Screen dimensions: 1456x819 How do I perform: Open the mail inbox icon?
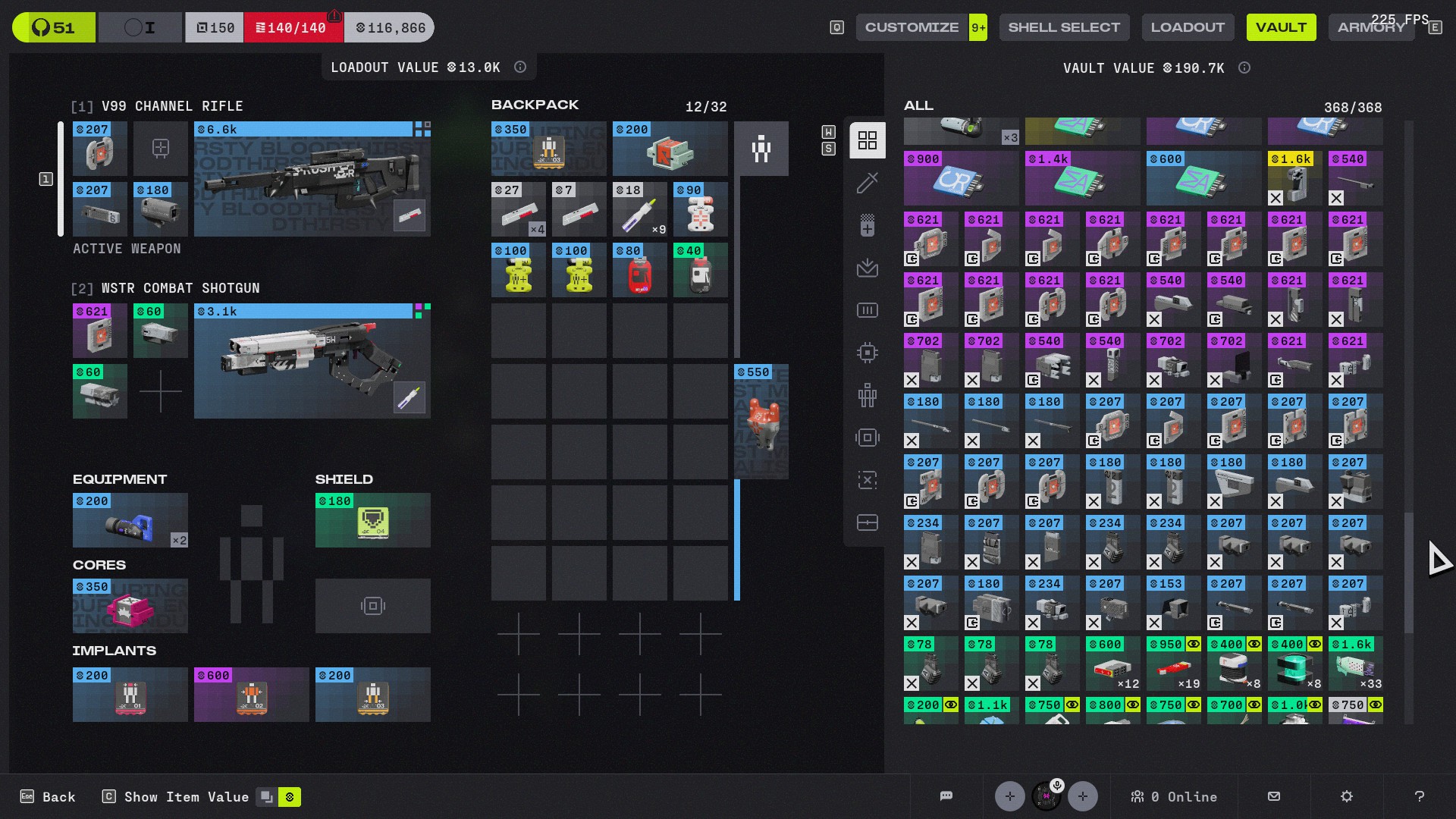[x=1274, y=796]
